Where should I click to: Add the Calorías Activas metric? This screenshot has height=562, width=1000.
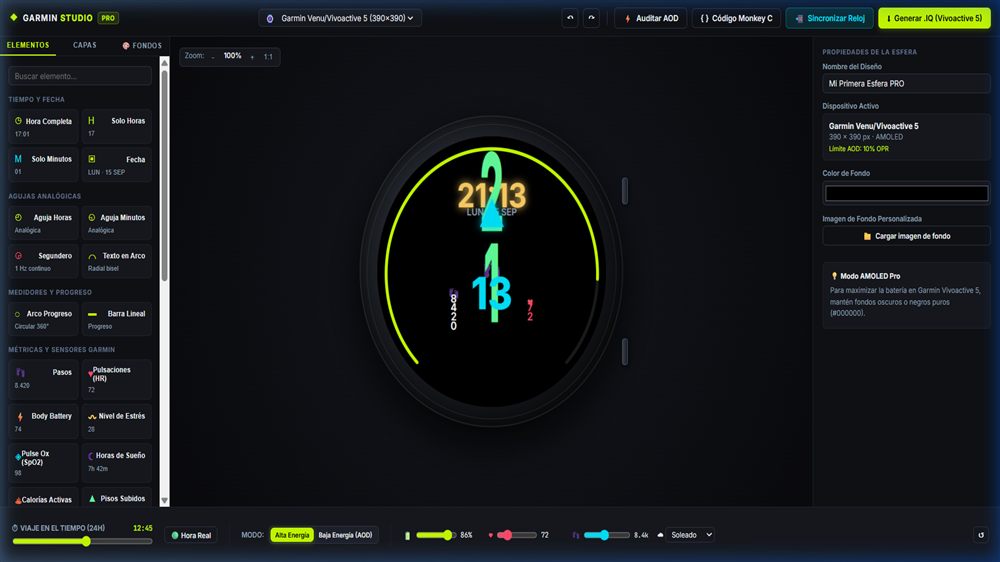43,499
